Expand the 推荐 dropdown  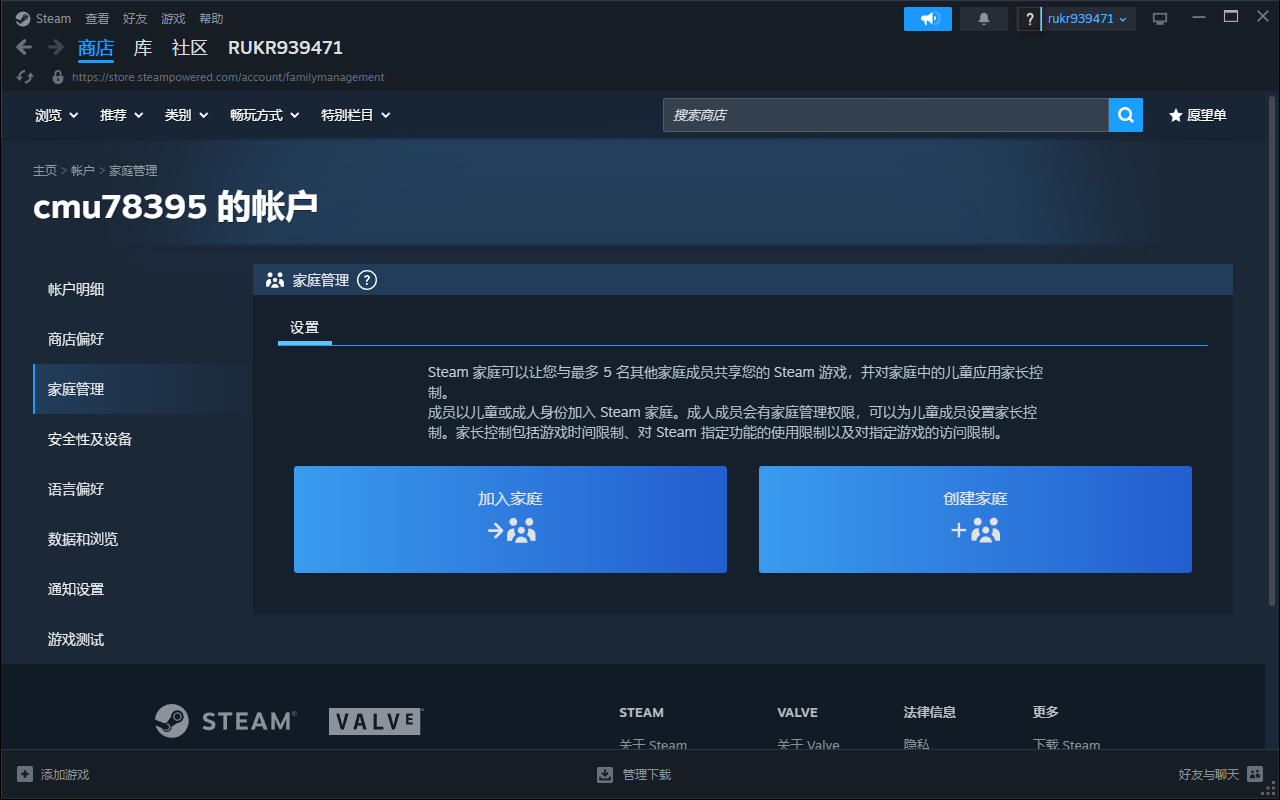(x=122, y=115)
